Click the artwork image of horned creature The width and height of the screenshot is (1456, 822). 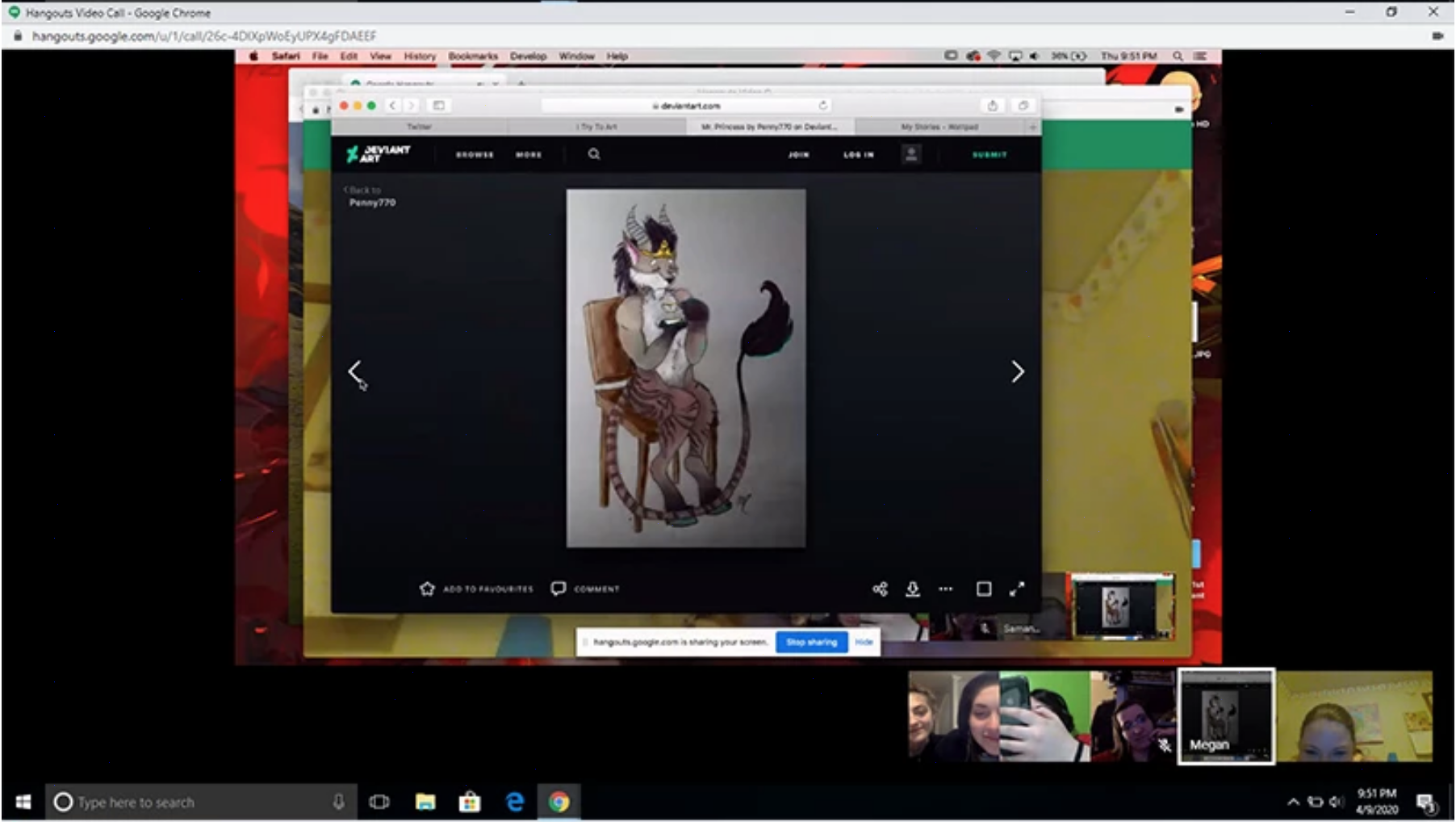(686, 368)
